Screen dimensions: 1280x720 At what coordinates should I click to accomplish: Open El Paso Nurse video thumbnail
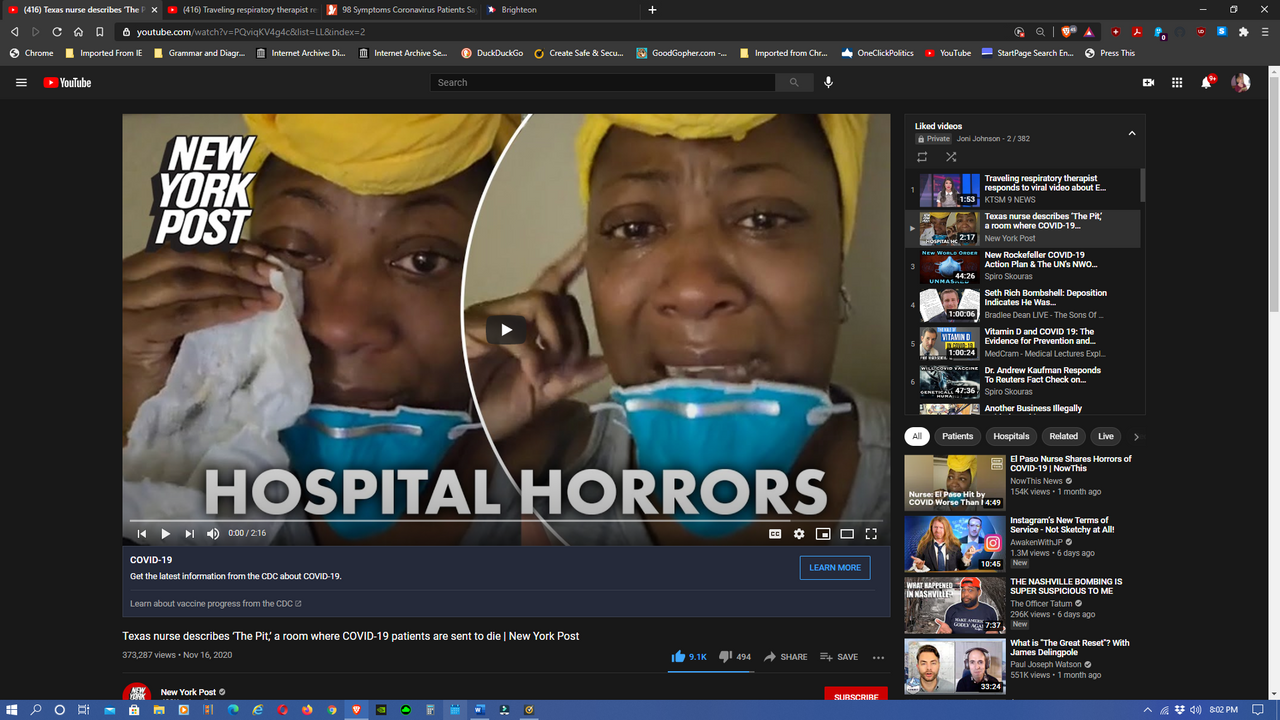pos(954,482)
